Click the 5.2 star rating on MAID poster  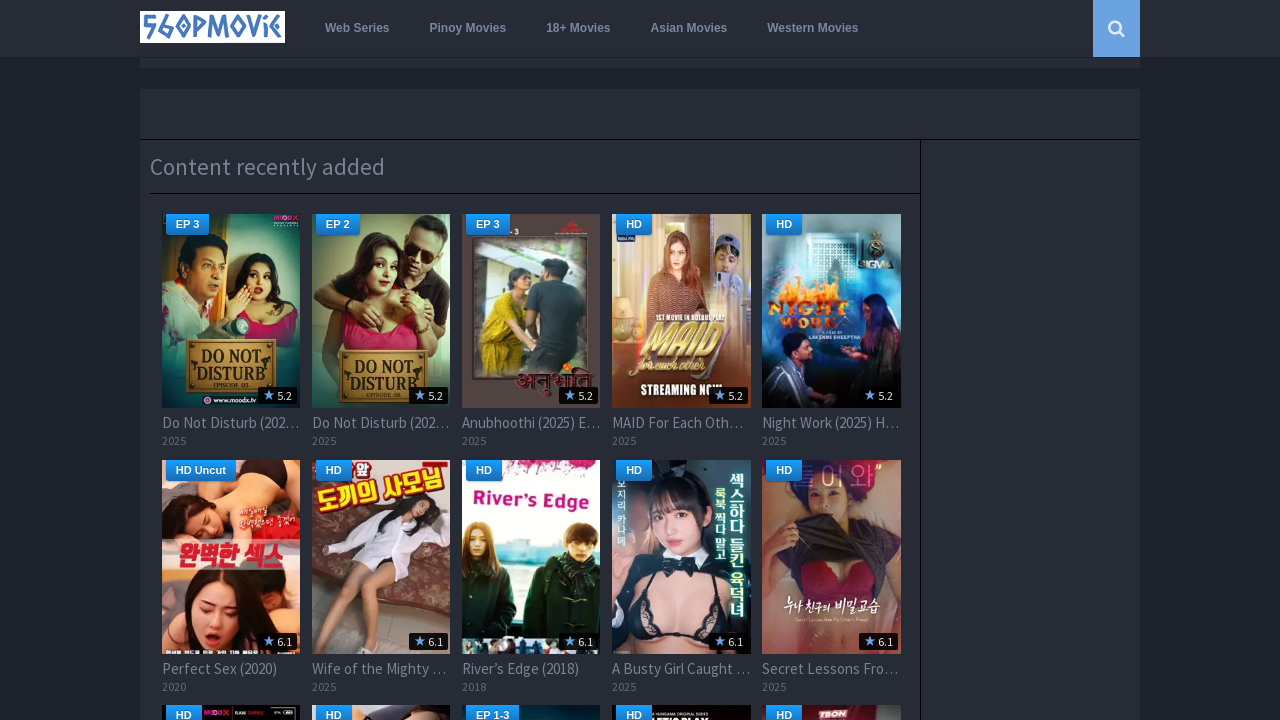729,396
